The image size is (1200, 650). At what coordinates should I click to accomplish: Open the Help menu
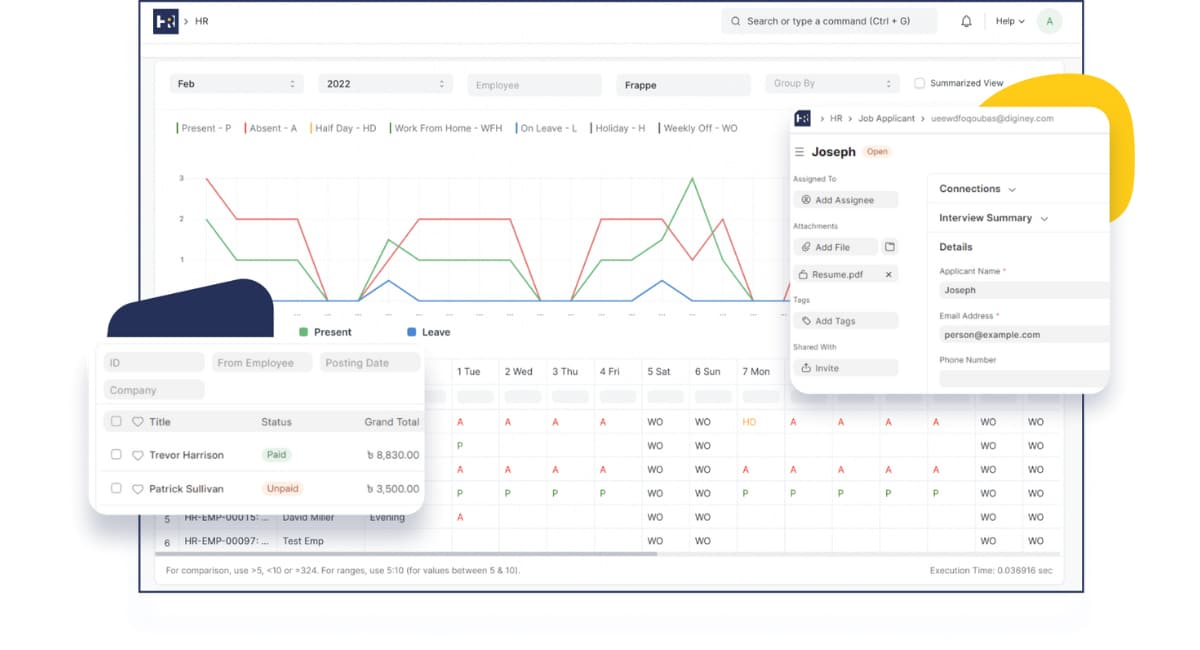(x=1010, y=21)
